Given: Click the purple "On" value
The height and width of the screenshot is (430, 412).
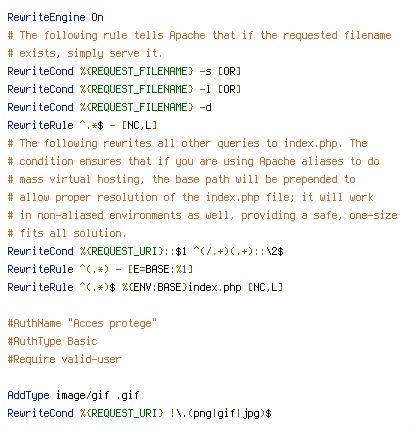Looking at the screenshot, I should point(97,17).
